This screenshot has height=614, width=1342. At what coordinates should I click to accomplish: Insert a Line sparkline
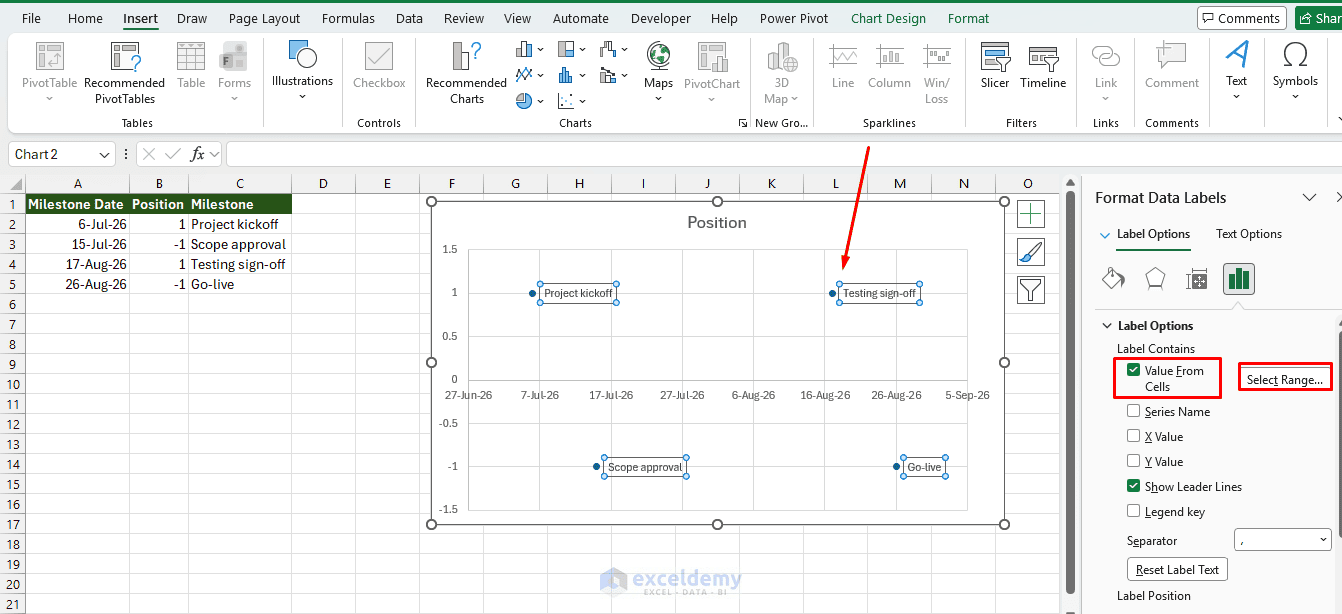click(x=843, y=66)
